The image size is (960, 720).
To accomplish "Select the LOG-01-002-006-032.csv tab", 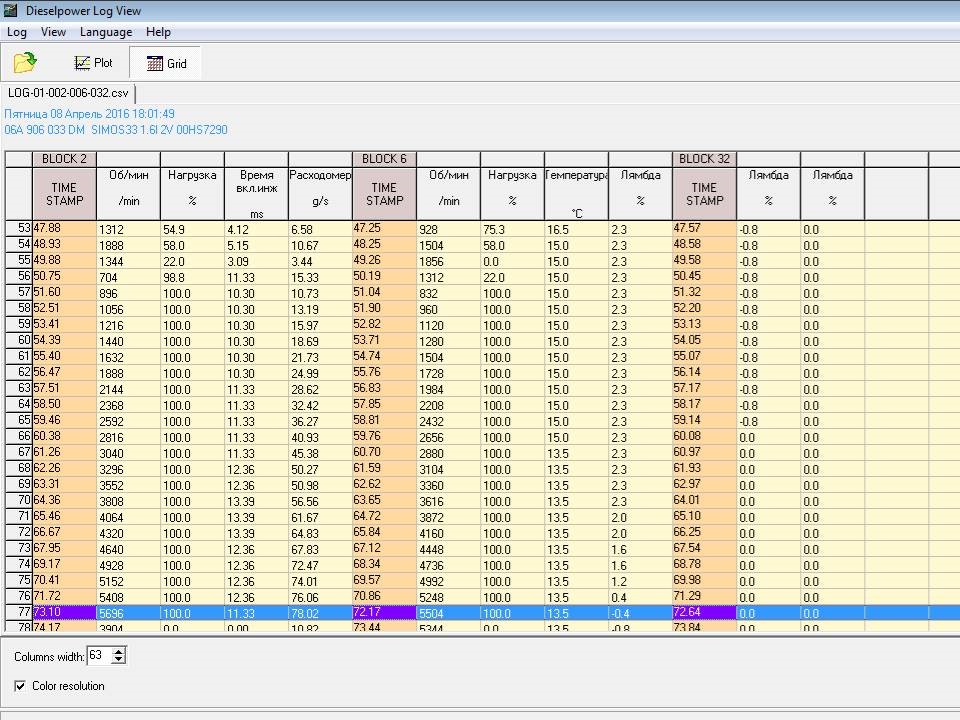I will [x=68, y=93].
